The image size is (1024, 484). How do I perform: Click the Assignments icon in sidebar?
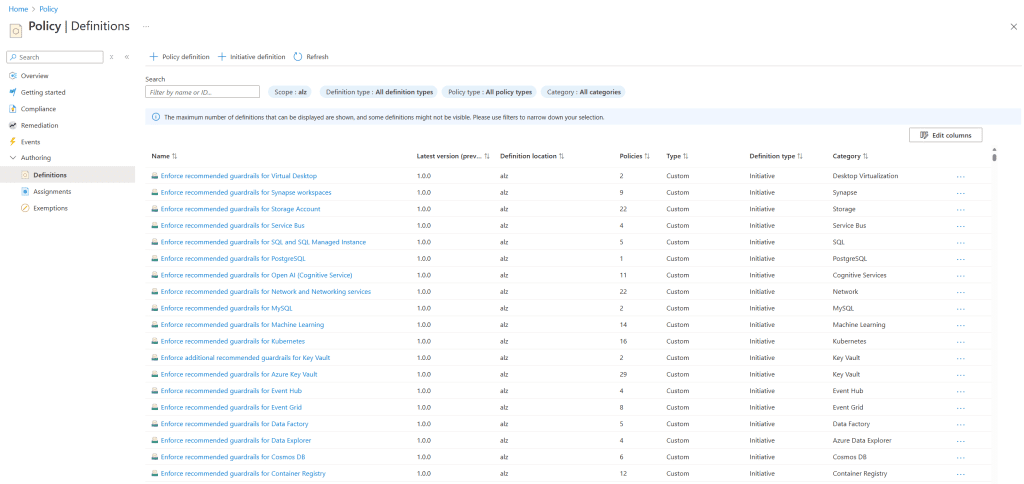click(x=25, y=191)
